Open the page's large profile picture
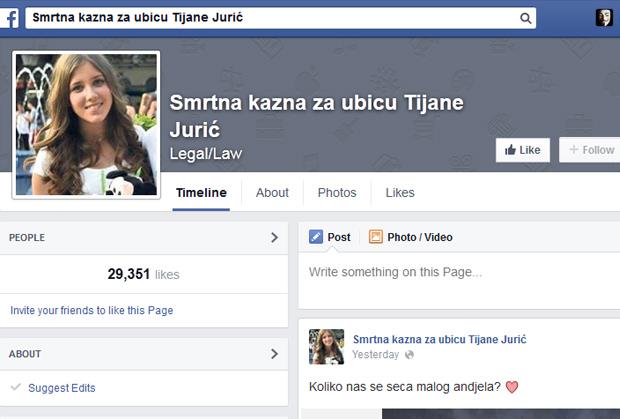This screenshot has width=620, height=419. tap(85, 124)
